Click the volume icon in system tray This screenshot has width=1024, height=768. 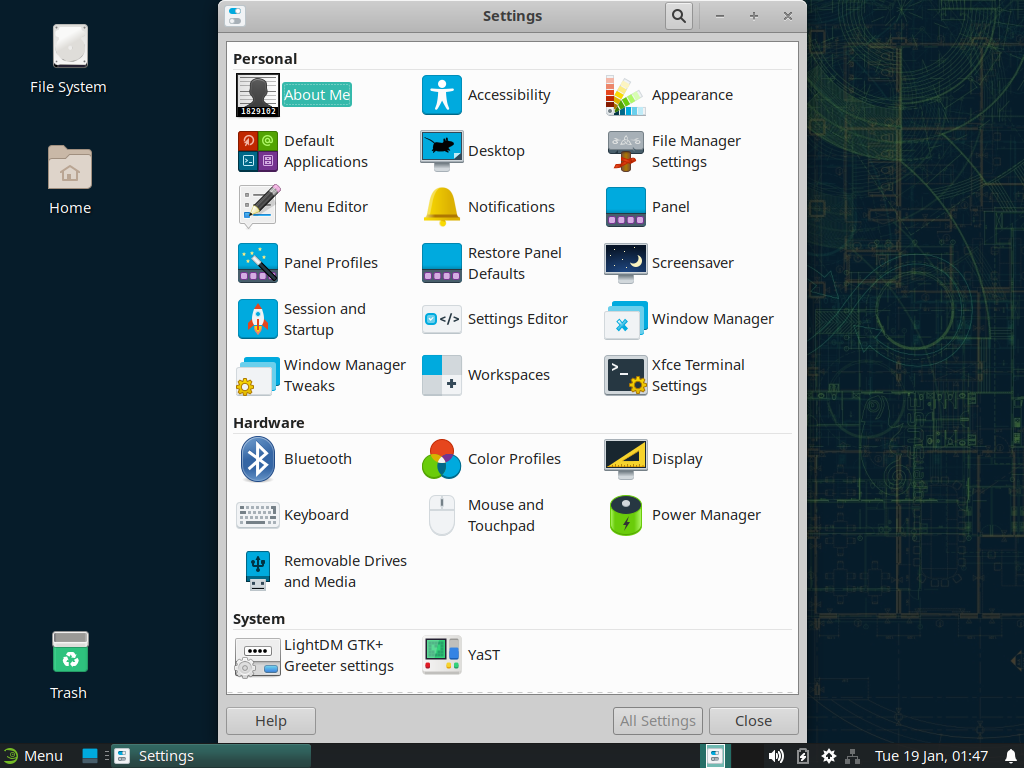776,756
